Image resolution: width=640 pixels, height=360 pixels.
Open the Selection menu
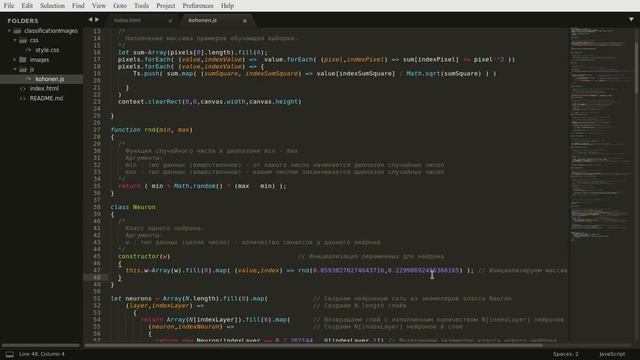(52, 6)
